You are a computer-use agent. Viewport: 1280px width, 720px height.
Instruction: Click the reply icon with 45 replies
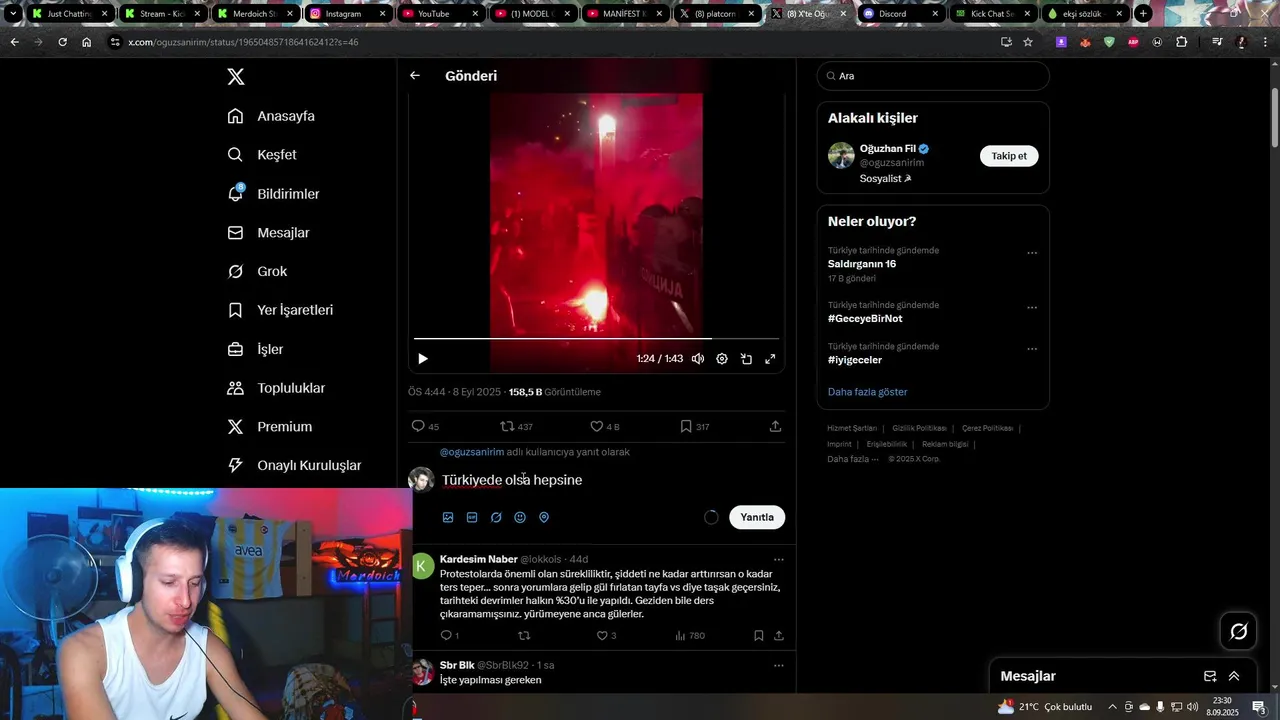[x=425, y=426]
